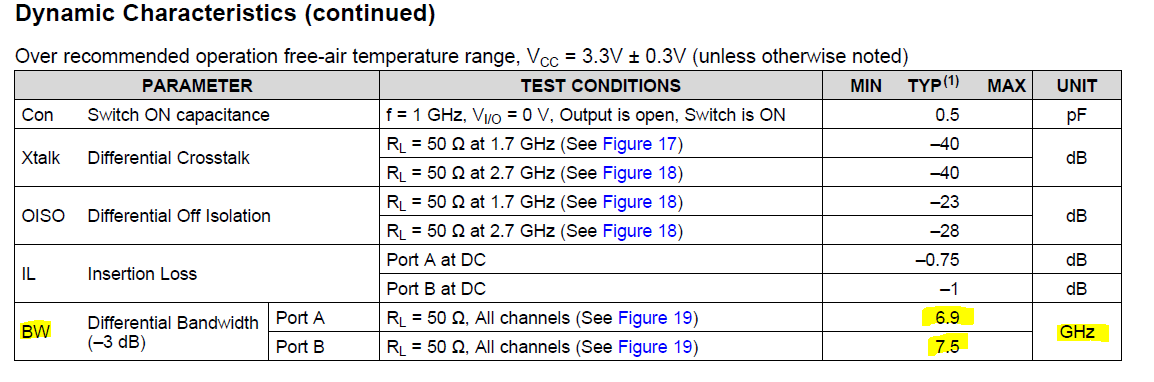Click the highlighted 7.5 typical value
The image size is (1154, 382).
tap(945, 345)
